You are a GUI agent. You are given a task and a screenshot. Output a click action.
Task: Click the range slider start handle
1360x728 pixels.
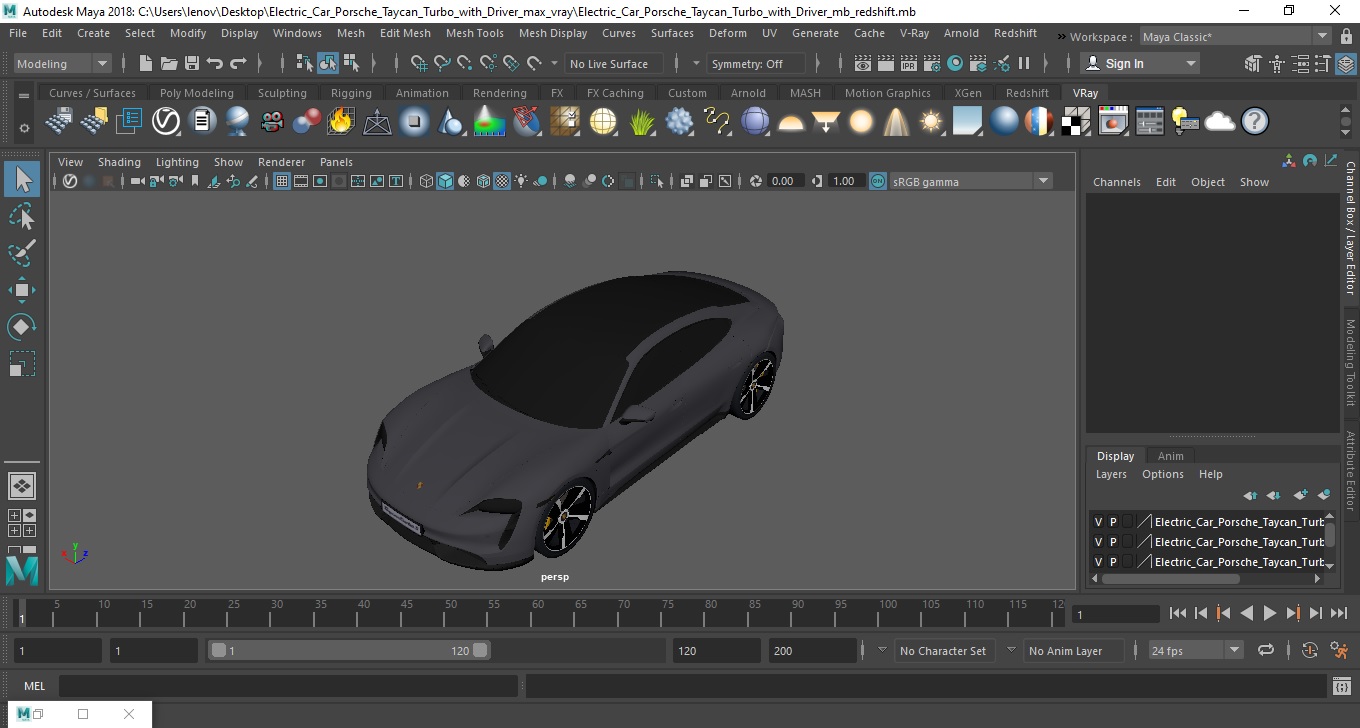[x=219, y=650]
